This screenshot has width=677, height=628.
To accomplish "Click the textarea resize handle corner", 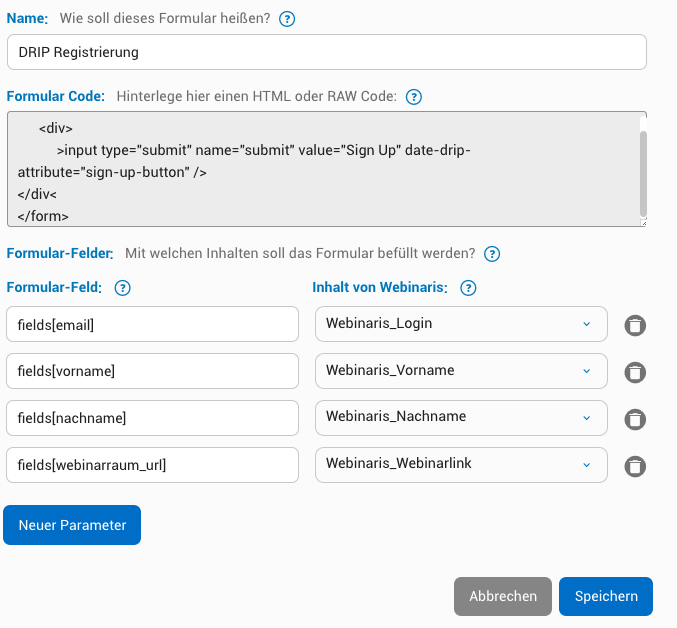I will pyautogui.click(x=643, y=223).
